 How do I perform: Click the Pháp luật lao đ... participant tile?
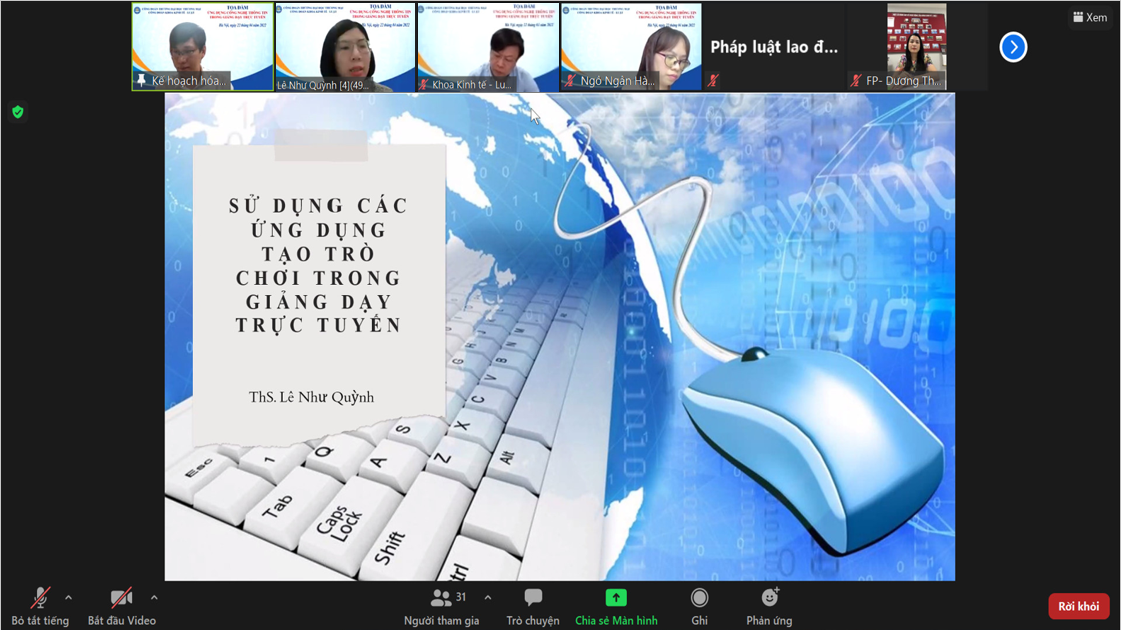[774, 47]
